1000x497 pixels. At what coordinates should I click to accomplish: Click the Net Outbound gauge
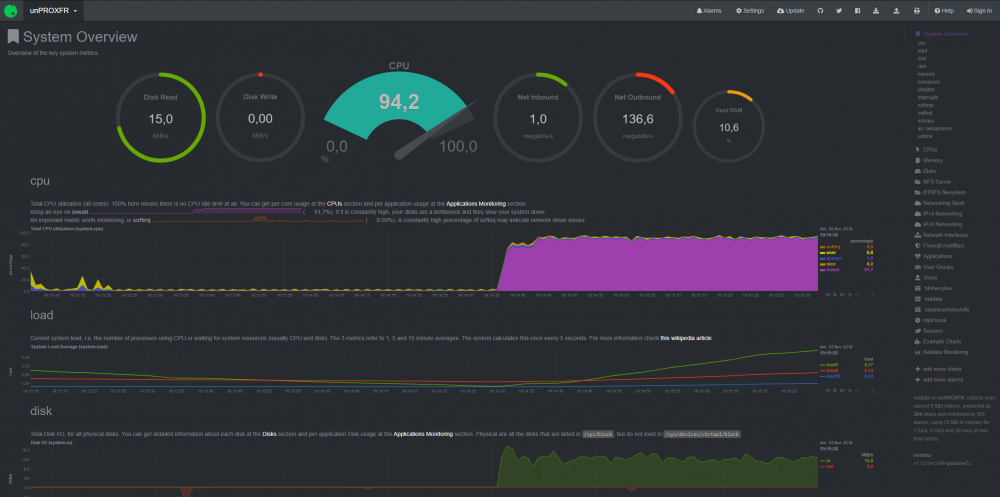(638, 118)
